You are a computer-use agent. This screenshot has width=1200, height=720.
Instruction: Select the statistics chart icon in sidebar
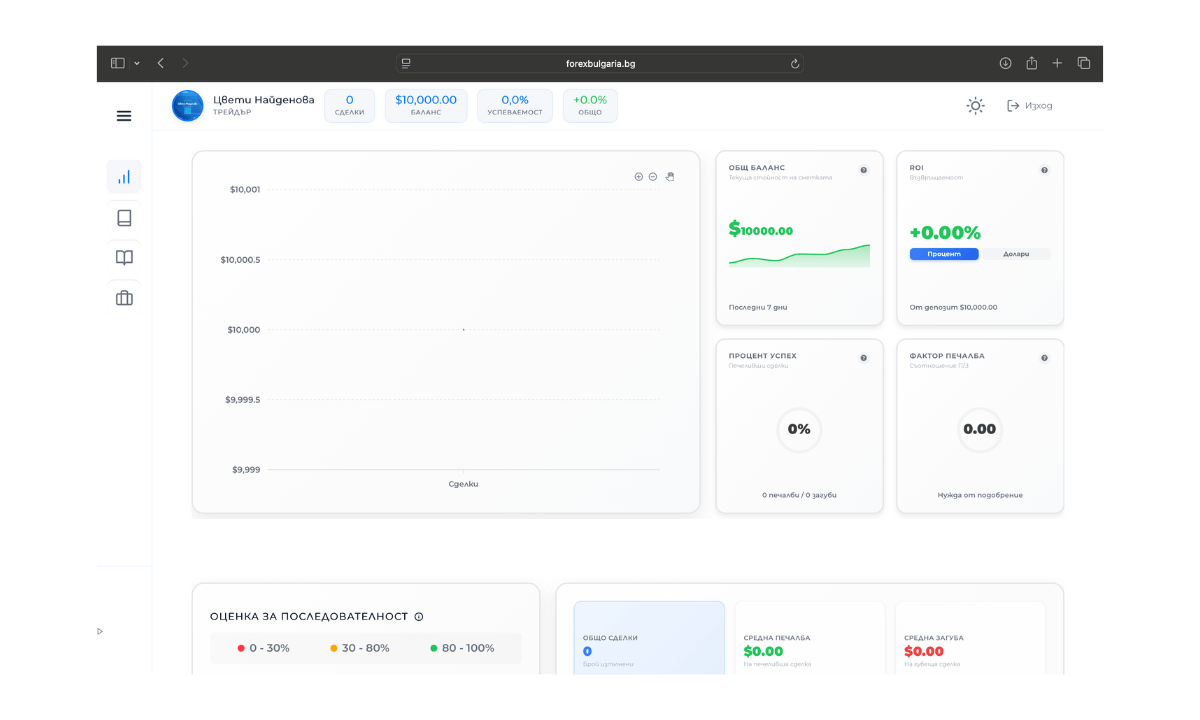point(124,176)
